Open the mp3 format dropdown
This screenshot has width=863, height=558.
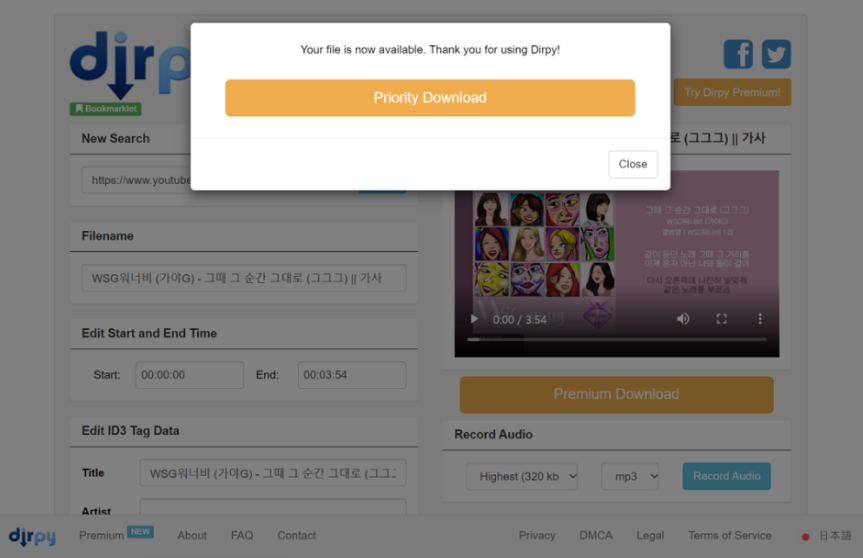630,477
